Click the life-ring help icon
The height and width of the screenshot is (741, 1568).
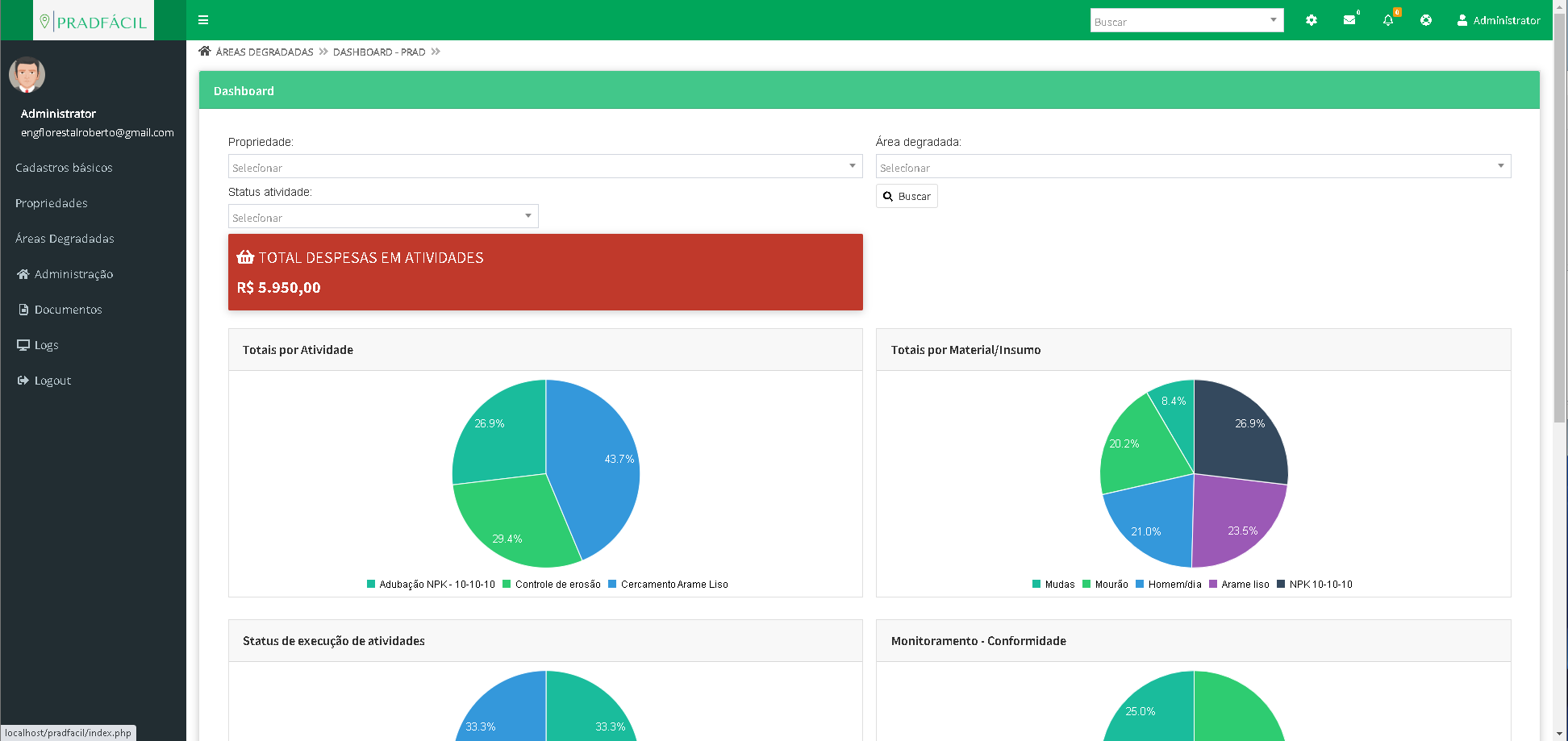1426,20
